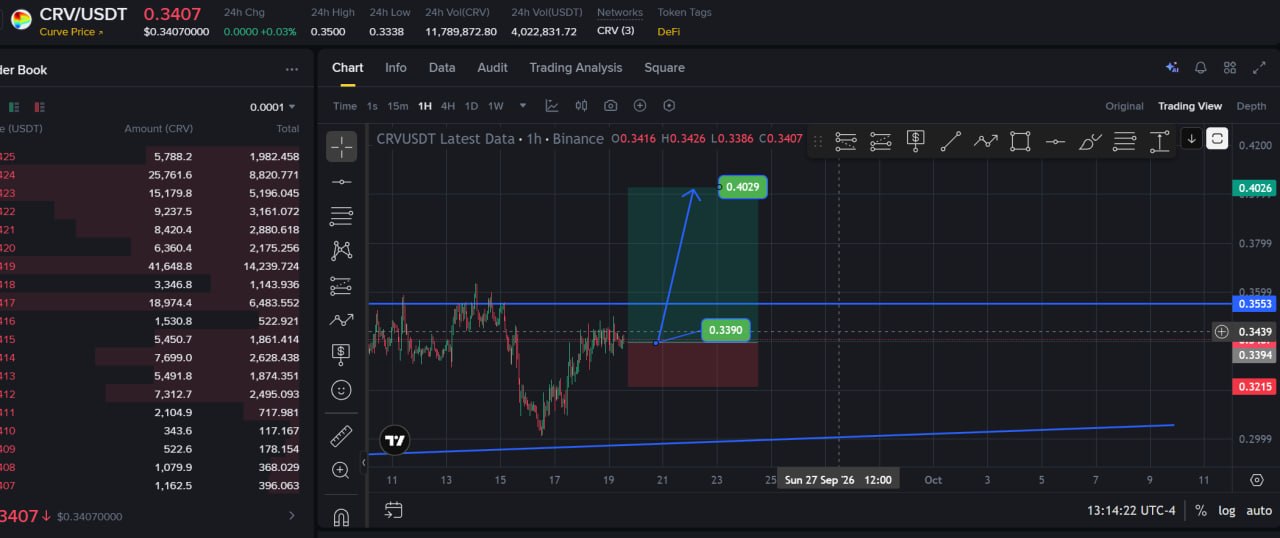
Task: Open the emoji icons tool
Action: coord(342,389)
